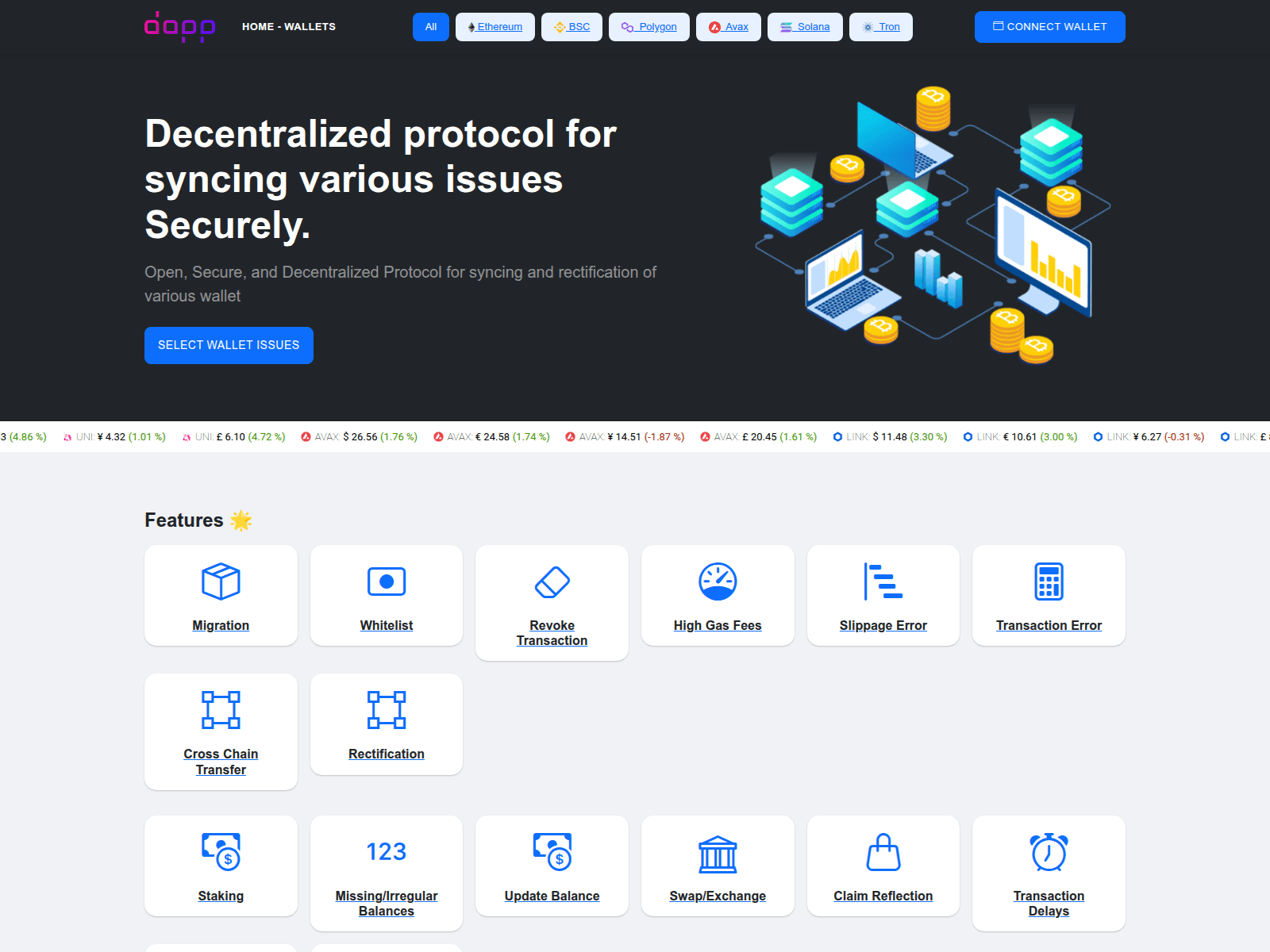Filter wallets by Avax

click(729, 27)
